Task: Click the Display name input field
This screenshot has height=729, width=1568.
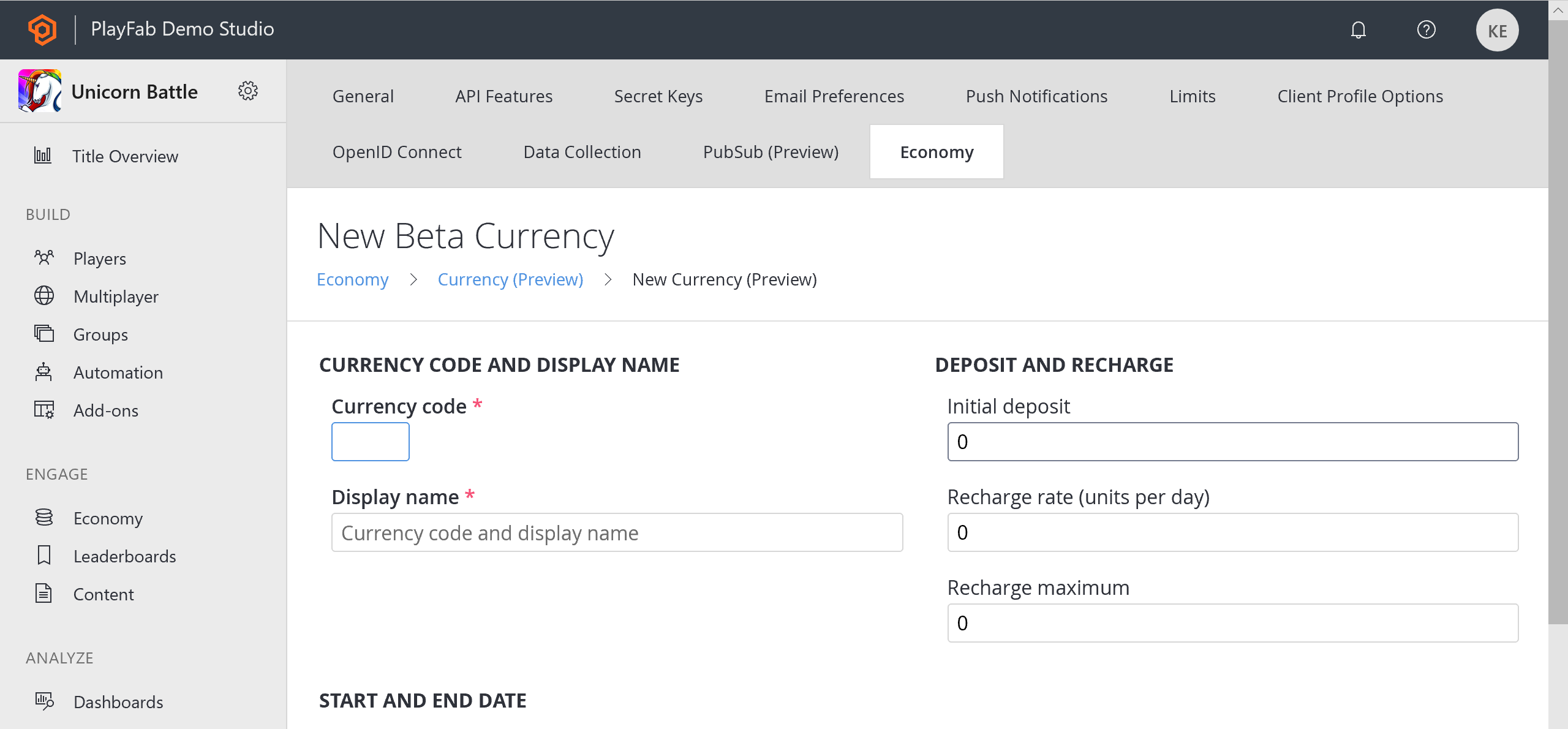Action: 617,532
